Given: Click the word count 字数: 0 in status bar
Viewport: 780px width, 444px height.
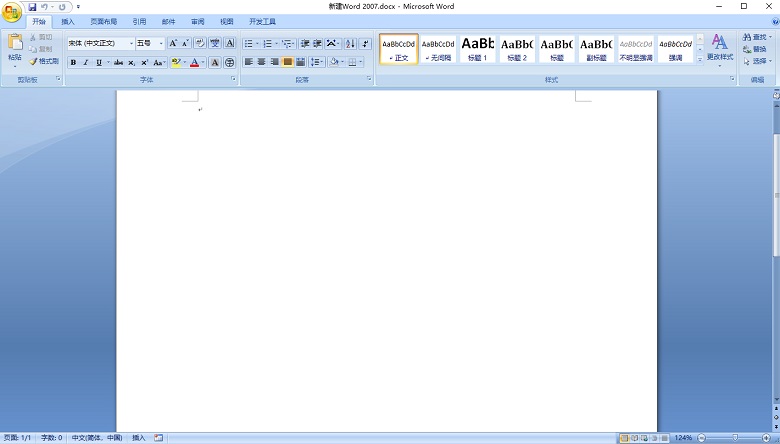Looking at the screenshot, I should click(47, 438).
